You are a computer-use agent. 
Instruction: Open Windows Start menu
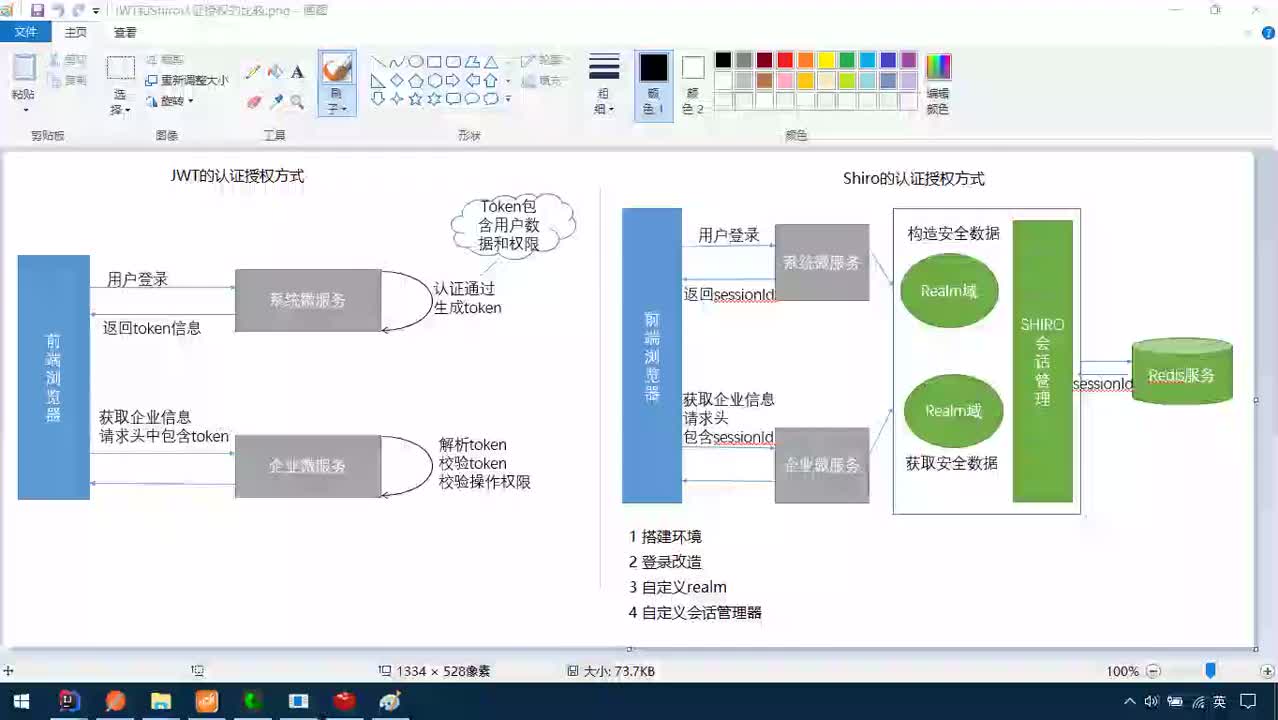coord(21,701)
